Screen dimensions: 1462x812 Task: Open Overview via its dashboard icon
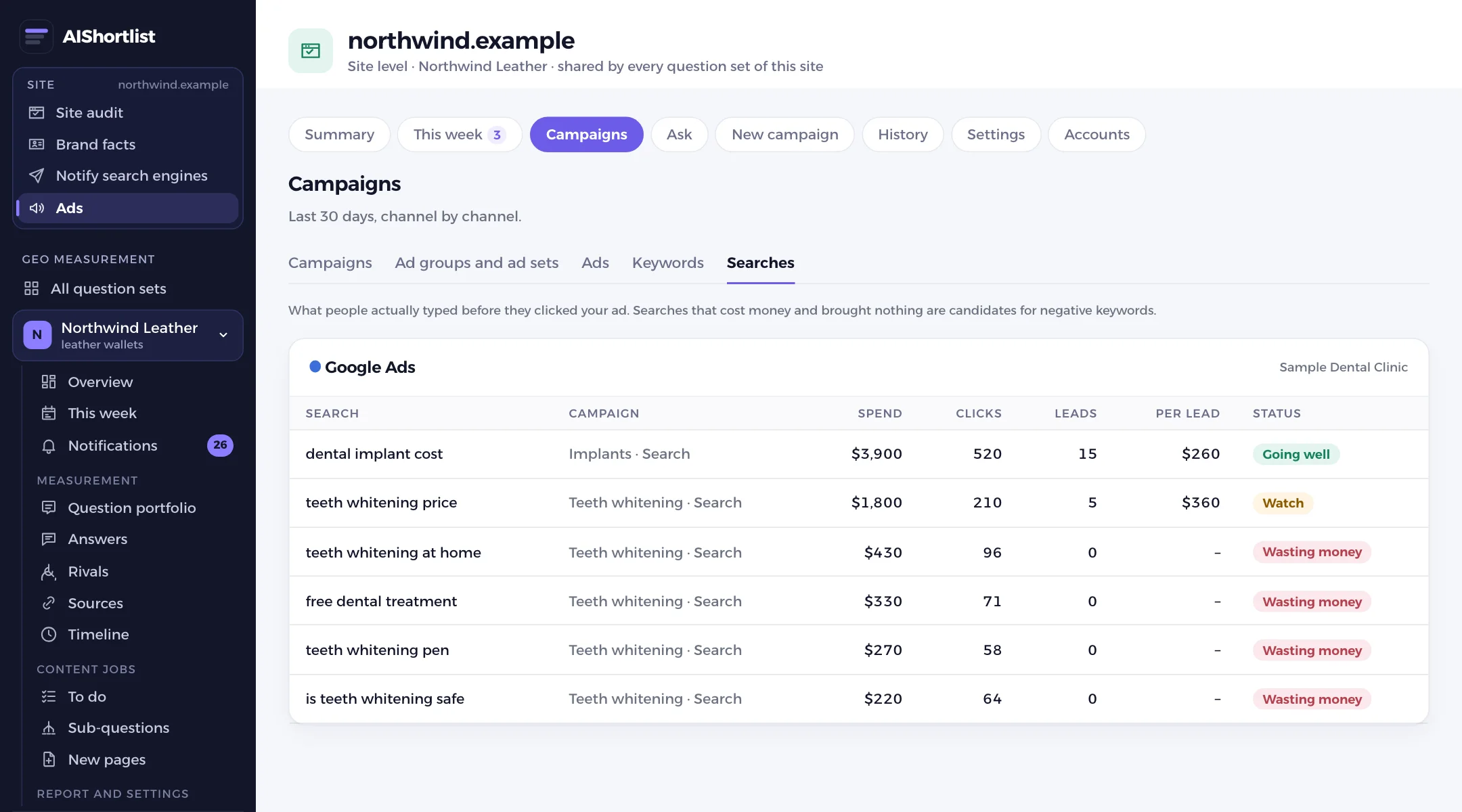pos(49,382)
